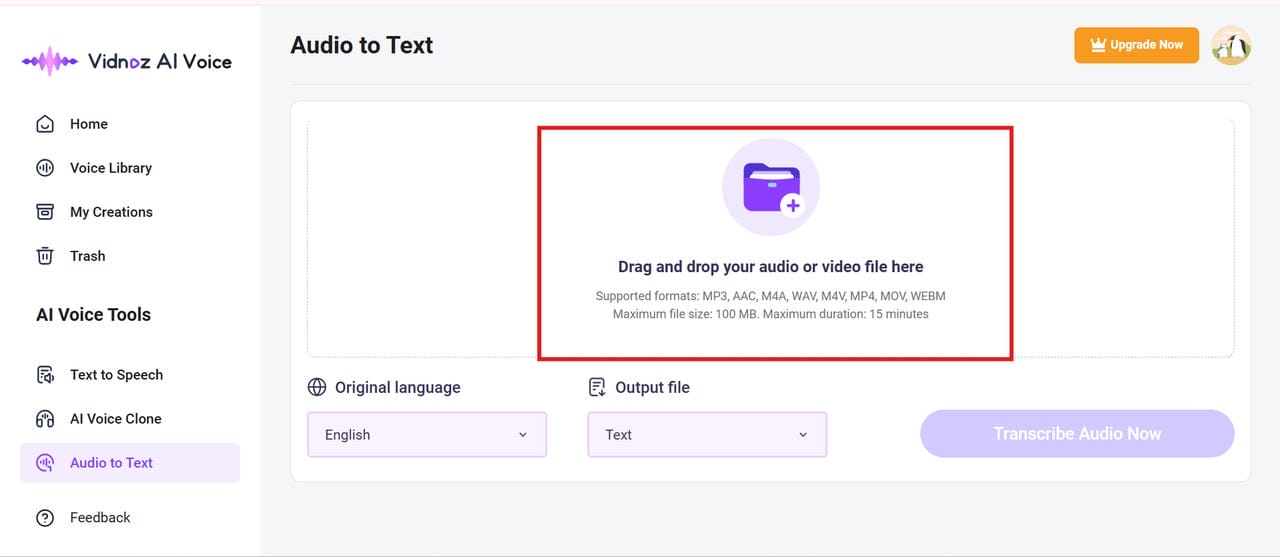Screen dimensions: 1280x557
Task: Click the globe icon beside Original language
Action: 317,387
